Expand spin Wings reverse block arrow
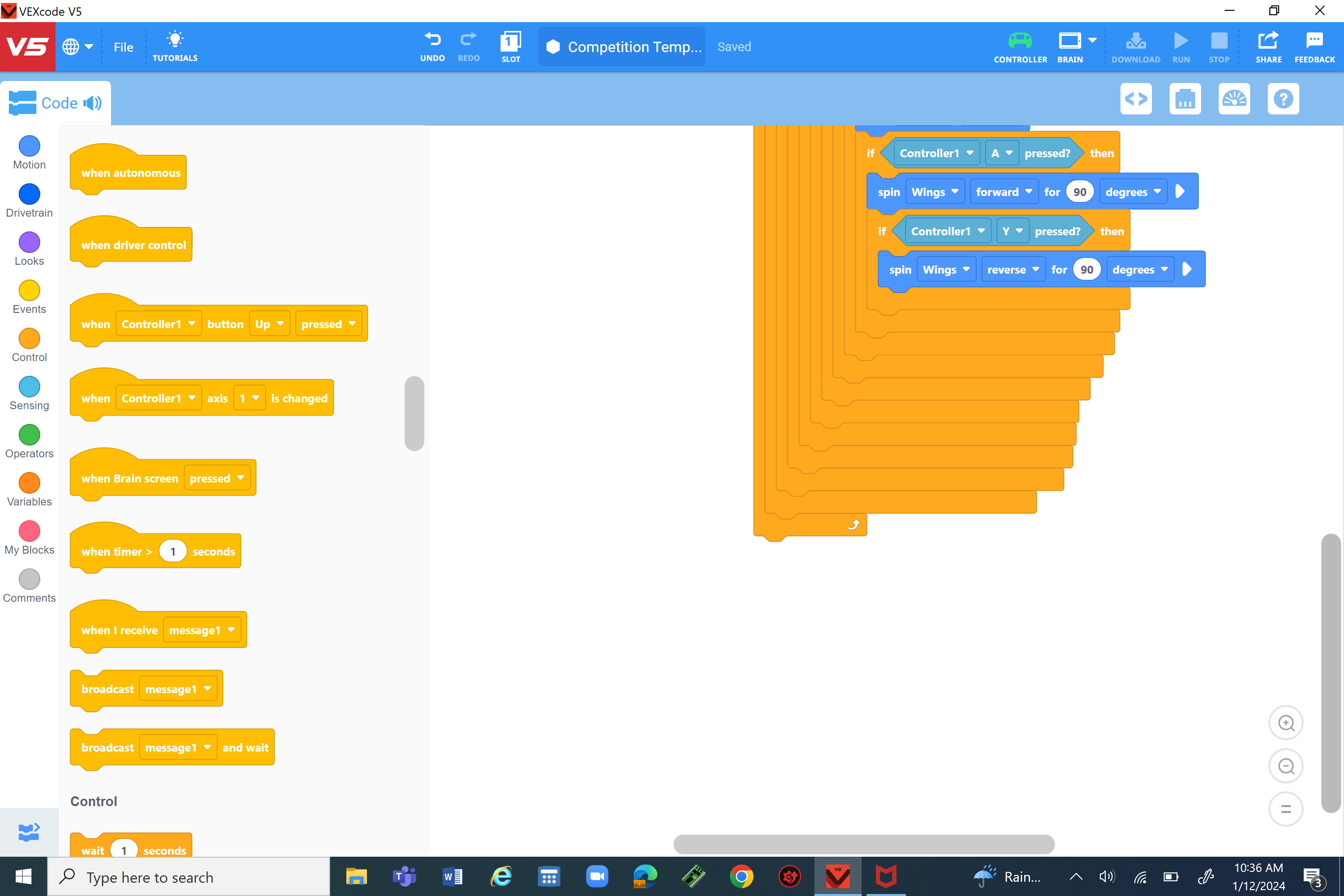The width and height of the screenshot is (1344, 896). (x=1187, y=269)
